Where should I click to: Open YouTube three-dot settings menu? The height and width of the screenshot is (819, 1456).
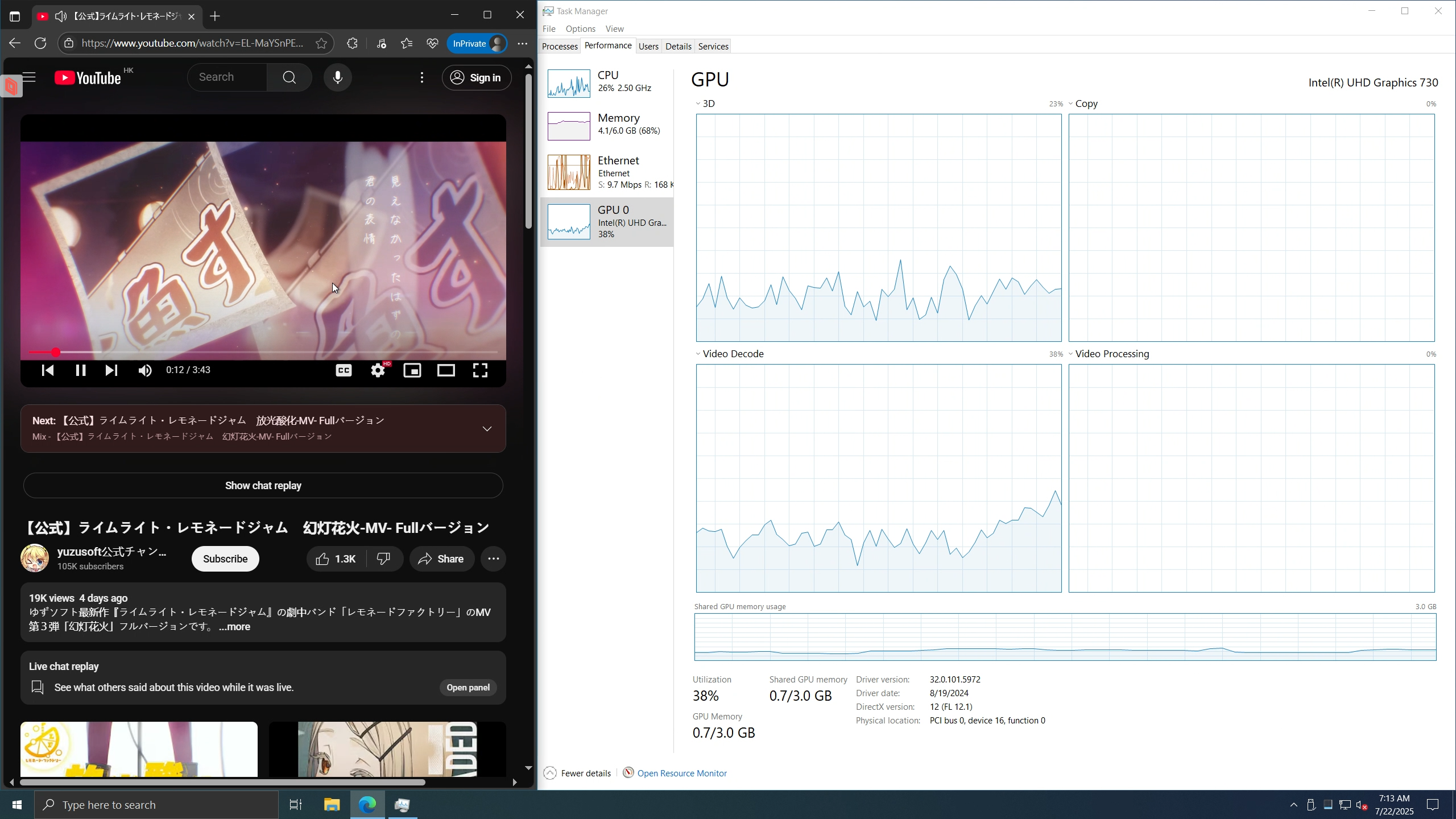[x=422, y=77]
